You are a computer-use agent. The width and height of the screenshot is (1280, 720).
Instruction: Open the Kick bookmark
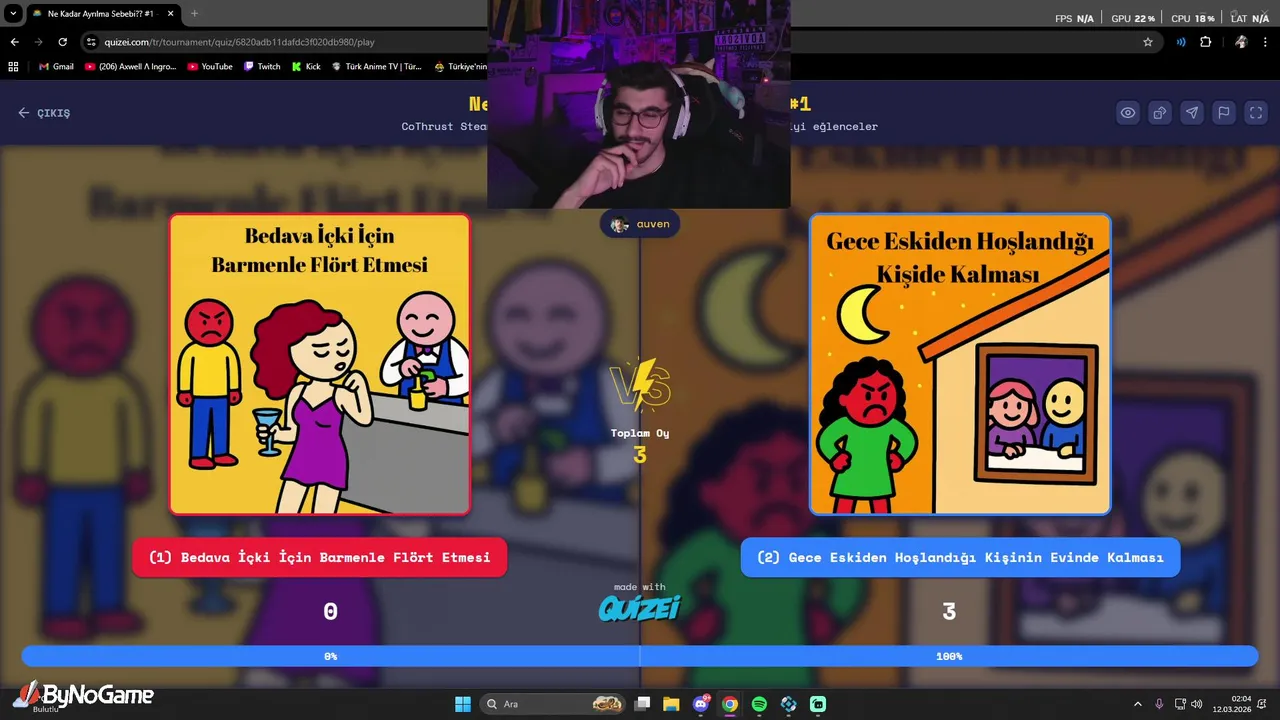point(306,67)
